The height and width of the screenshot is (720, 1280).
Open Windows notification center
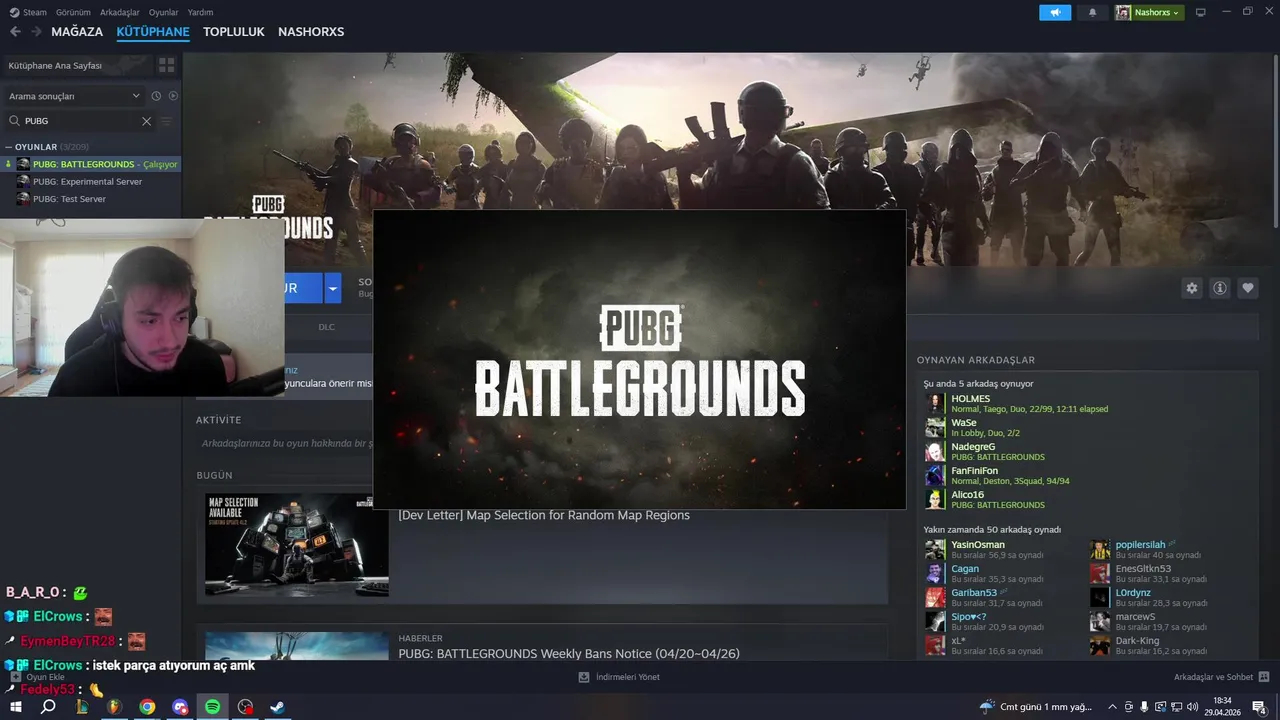tap(1259, 707)
